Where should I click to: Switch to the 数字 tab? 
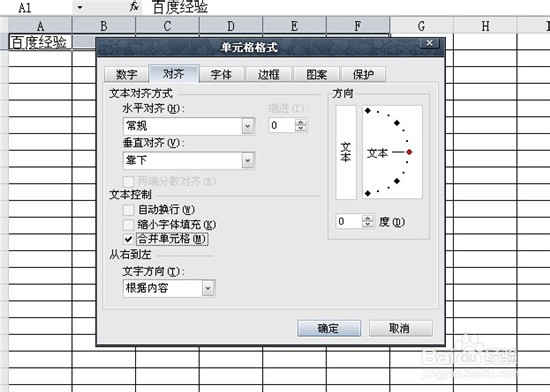pyautogui.click(x=126, y=74)
